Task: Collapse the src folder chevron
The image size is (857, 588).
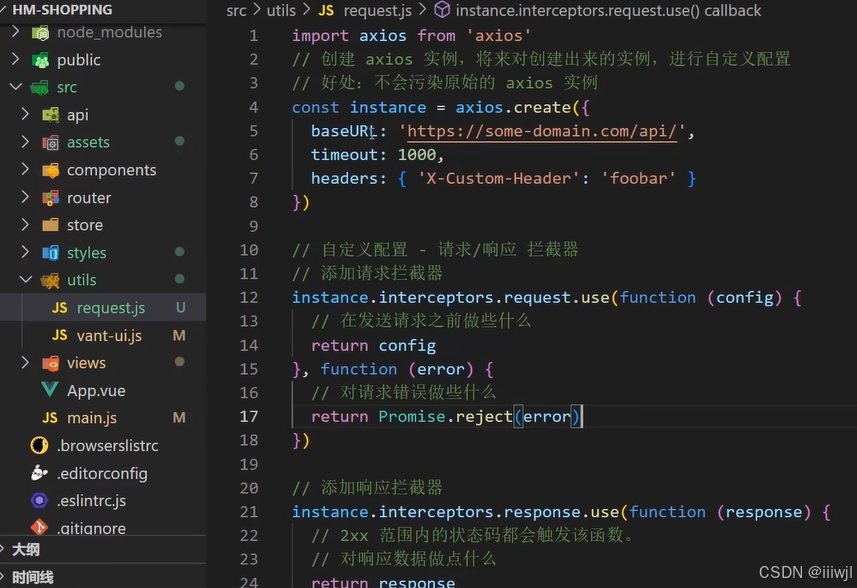Action: click(x=15, y=86)
